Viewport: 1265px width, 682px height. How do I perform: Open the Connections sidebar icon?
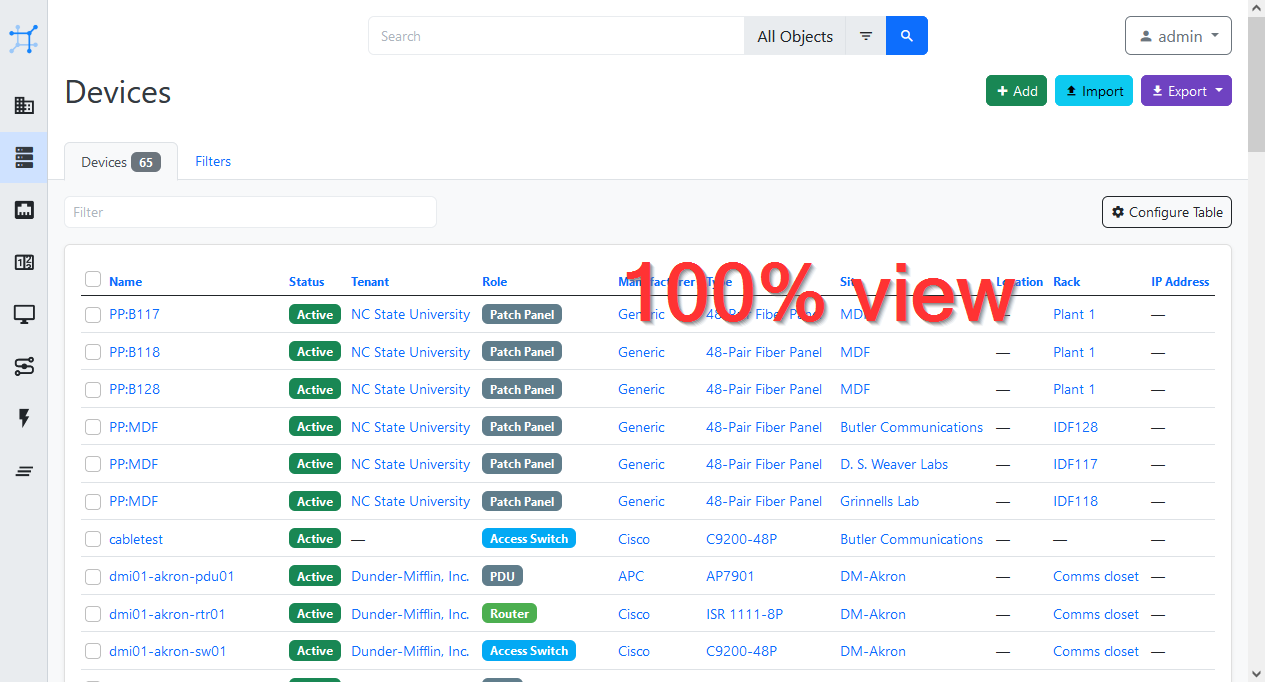pos(24,209)
